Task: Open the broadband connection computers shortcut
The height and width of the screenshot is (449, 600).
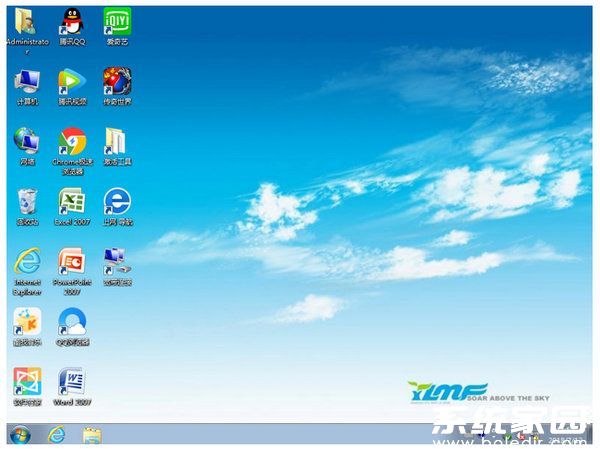Action: tap(117, 262)
